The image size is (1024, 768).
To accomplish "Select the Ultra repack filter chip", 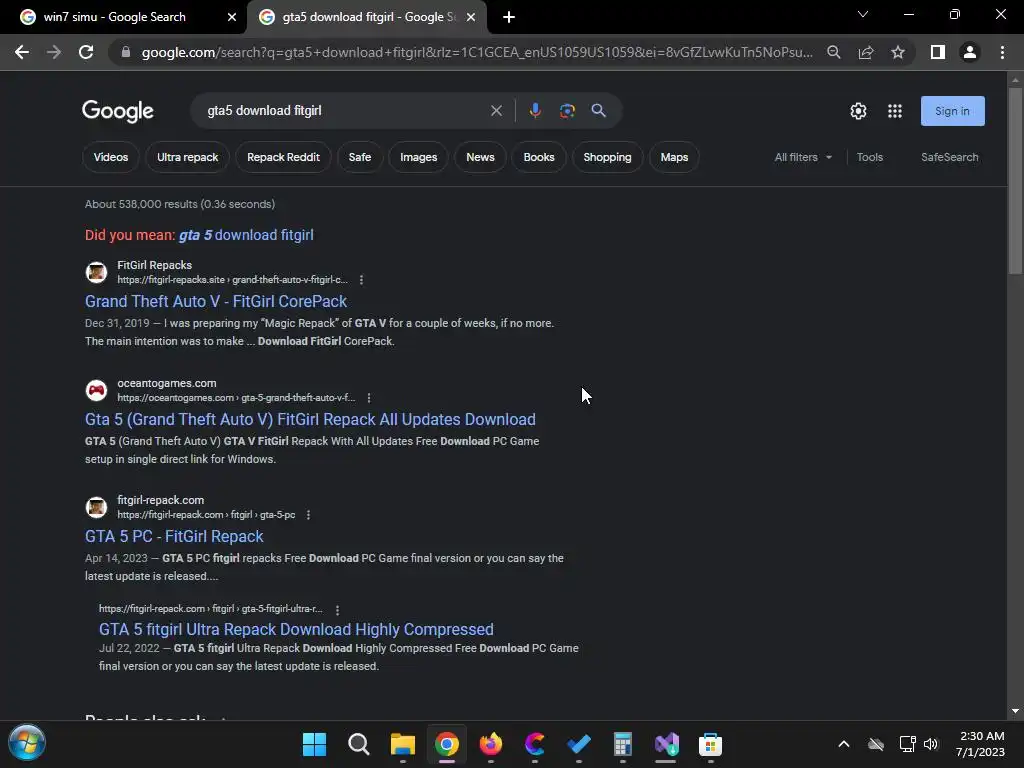I will [x=187, y=157].
